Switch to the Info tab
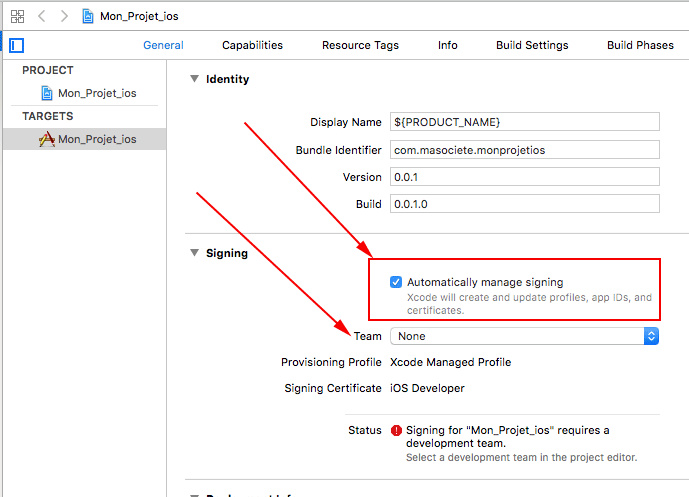This screenshot has width=689, height=497. (x=448, y=45)
